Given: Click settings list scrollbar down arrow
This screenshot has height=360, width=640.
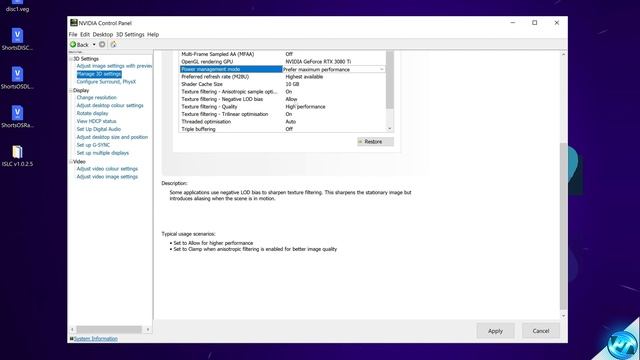Looking at the screenshot, I should coord(390,129).
